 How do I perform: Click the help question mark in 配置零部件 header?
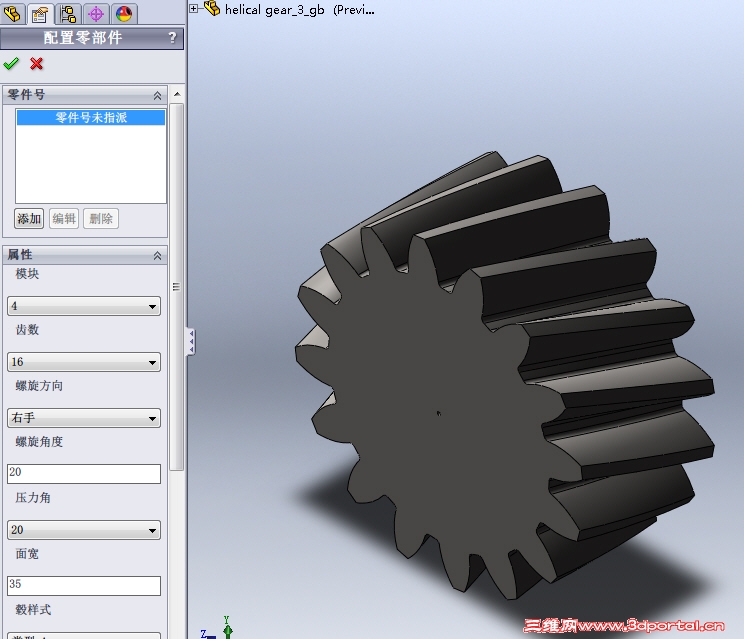coord(173,37)
